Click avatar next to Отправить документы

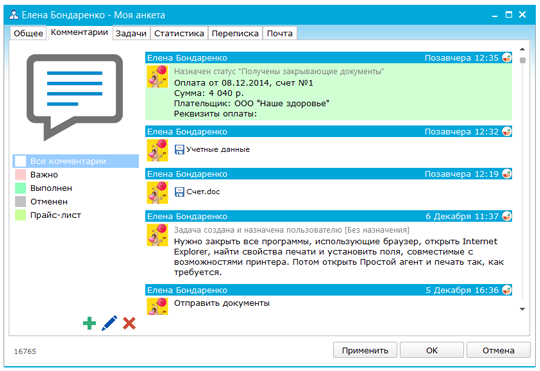[x=157, y=306]
